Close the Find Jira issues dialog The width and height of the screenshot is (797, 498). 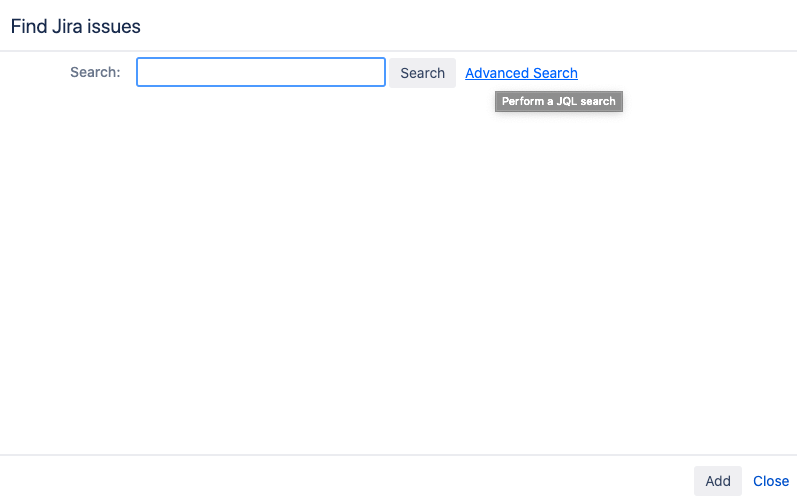point(771,481)
